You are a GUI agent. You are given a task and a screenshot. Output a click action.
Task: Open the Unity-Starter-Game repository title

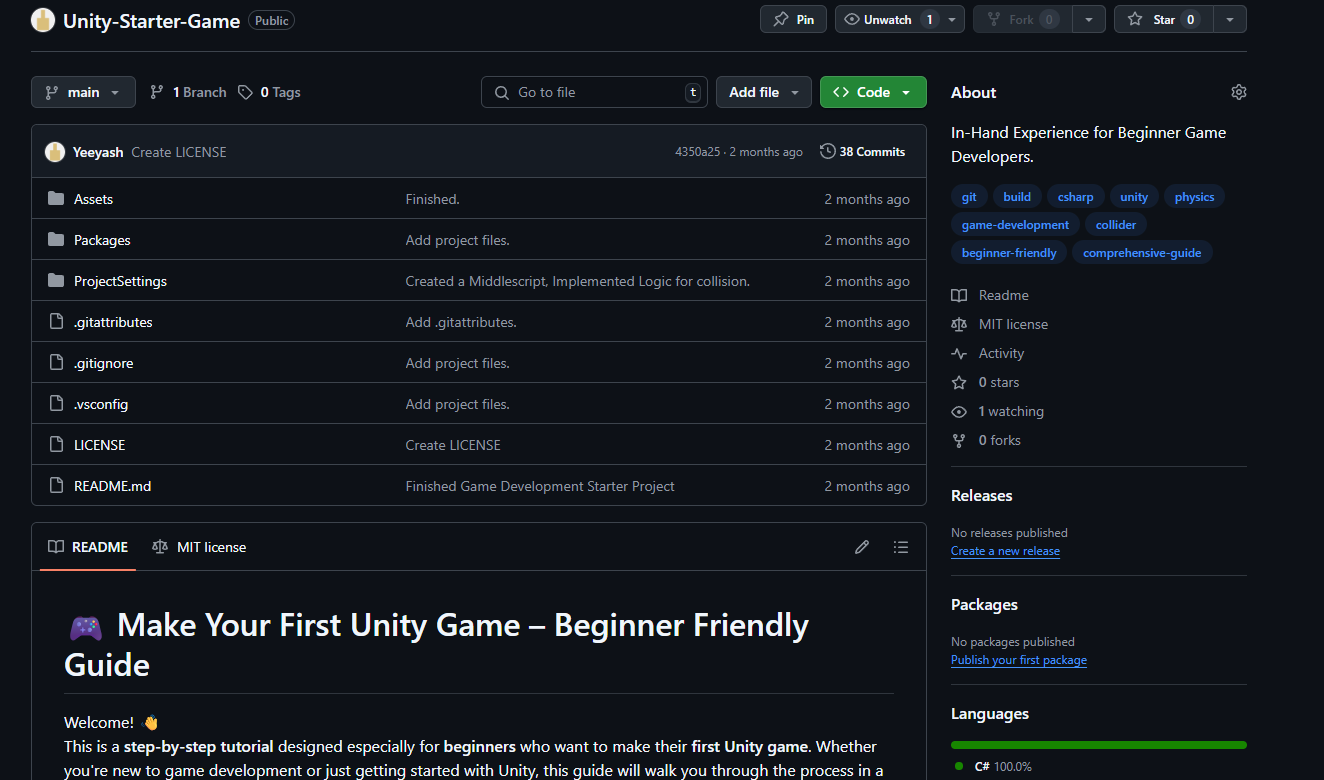coord(151,20)
